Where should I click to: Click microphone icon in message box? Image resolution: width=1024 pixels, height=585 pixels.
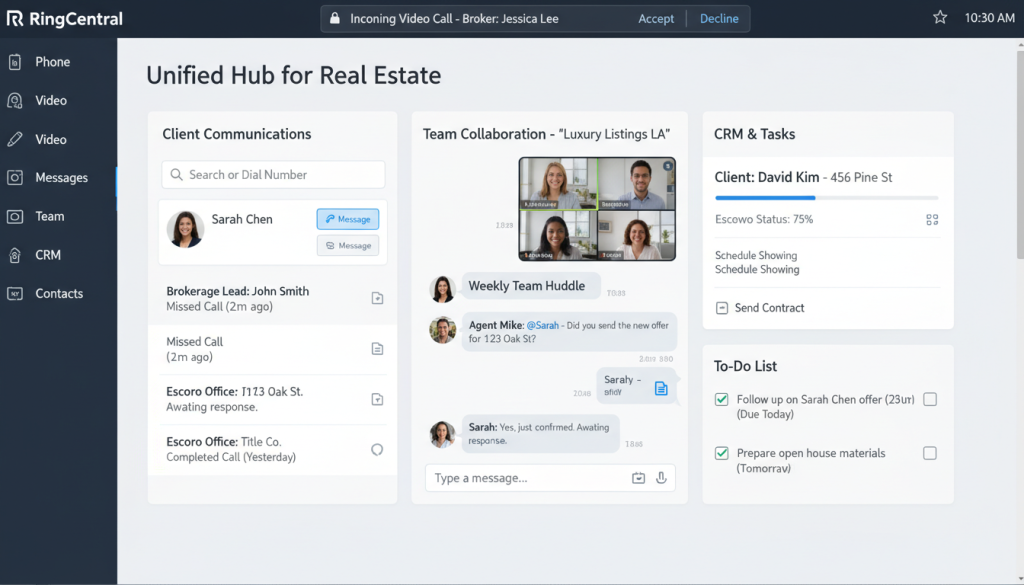tap(661, 478)
